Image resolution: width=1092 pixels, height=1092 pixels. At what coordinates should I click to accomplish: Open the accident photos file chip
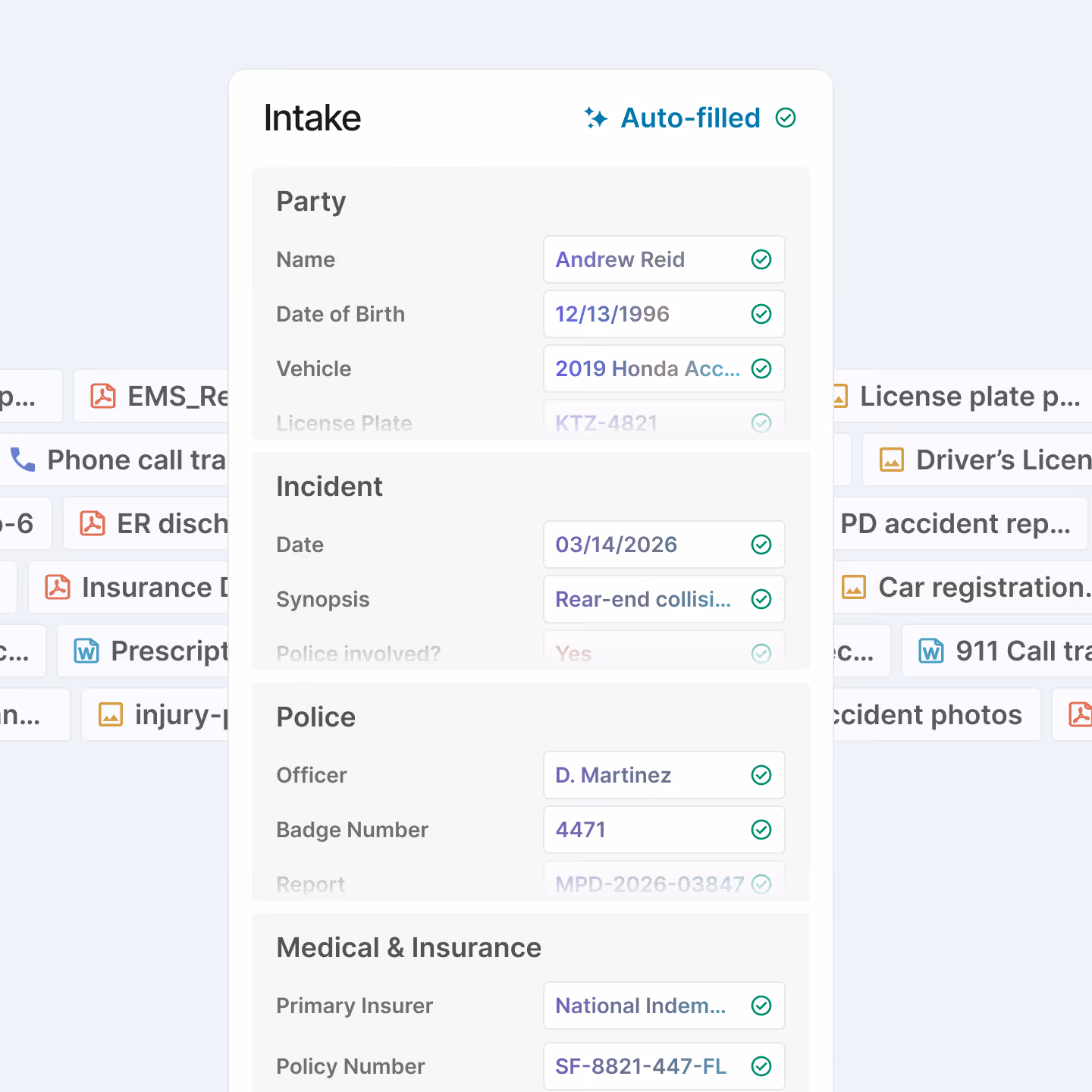[937, 714]
